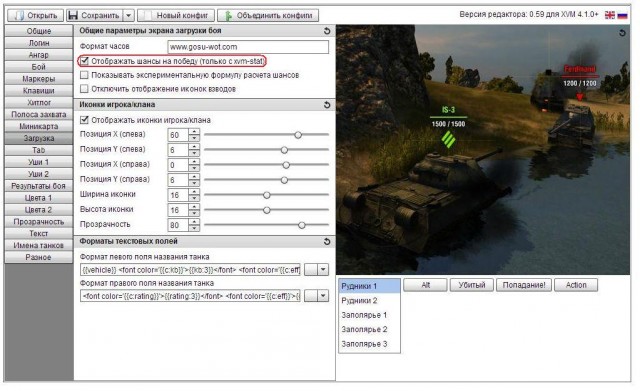Click the Ширина иконки stepper arrows
The height and width of the screenshot is (391, 640).
pos(194,195)
